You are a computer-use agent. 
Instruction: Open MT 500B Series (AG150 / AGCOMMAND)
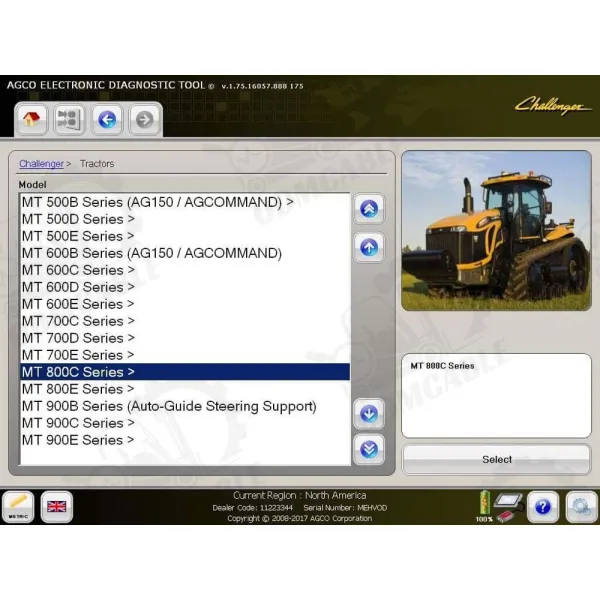coord(158,202)
